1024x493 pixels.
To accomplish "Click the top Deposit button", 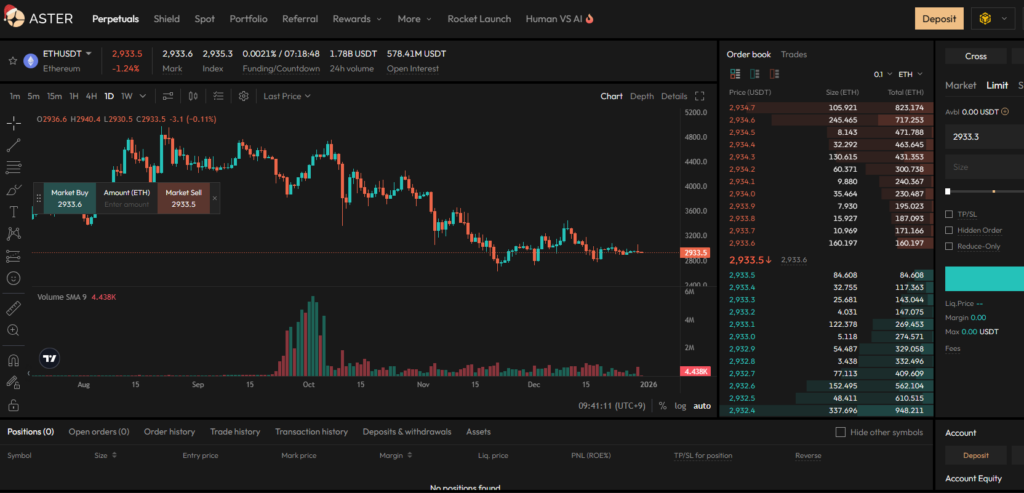I will pyautogui.click(x=939, y=19).
